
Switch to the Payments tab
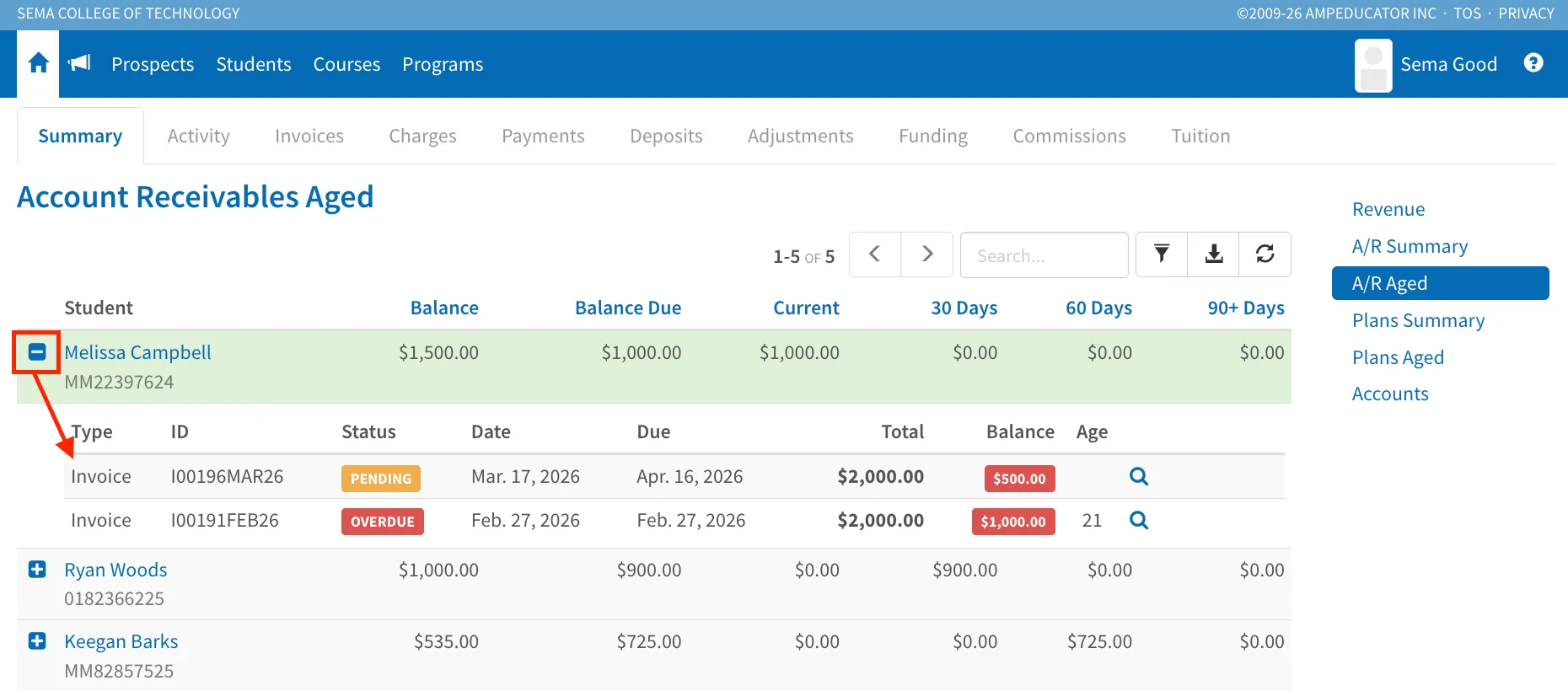point(543,136)
